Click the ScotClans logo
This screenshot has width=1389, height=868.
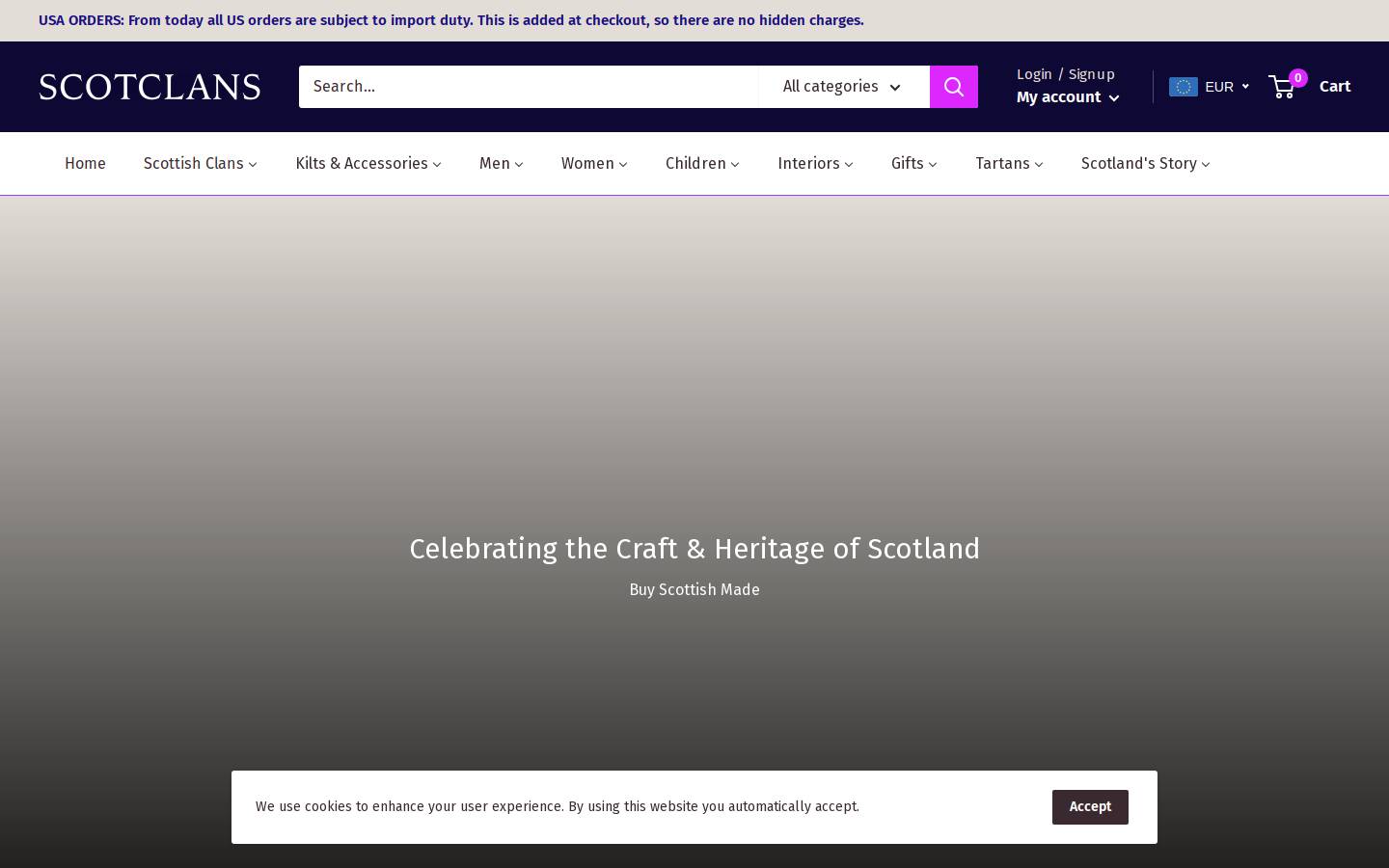point(150,87)
